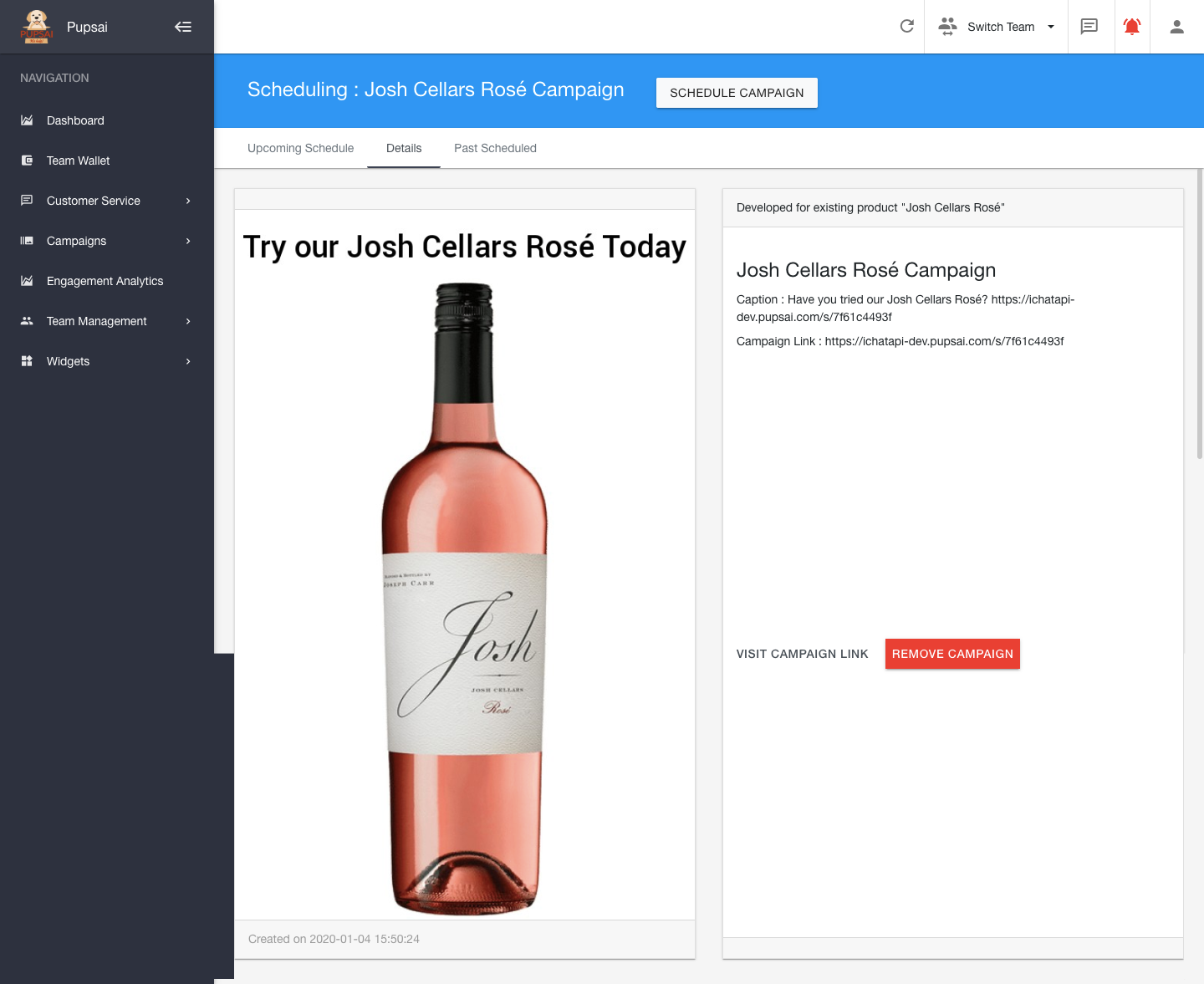Screen dimensions: 1204x984
Task: Click the red Remove Campaign button
Action: [x=952, y=654]
